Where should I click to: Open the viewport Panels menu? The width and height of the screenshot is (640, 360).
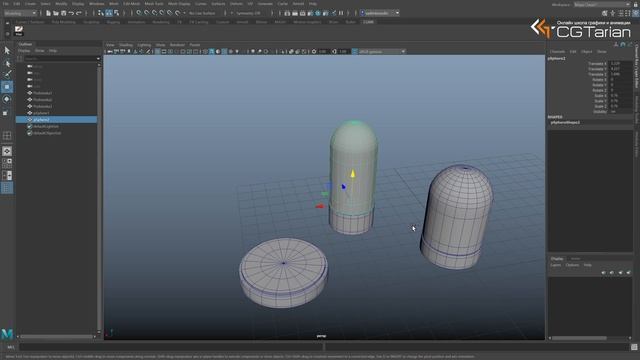(195, 45)
